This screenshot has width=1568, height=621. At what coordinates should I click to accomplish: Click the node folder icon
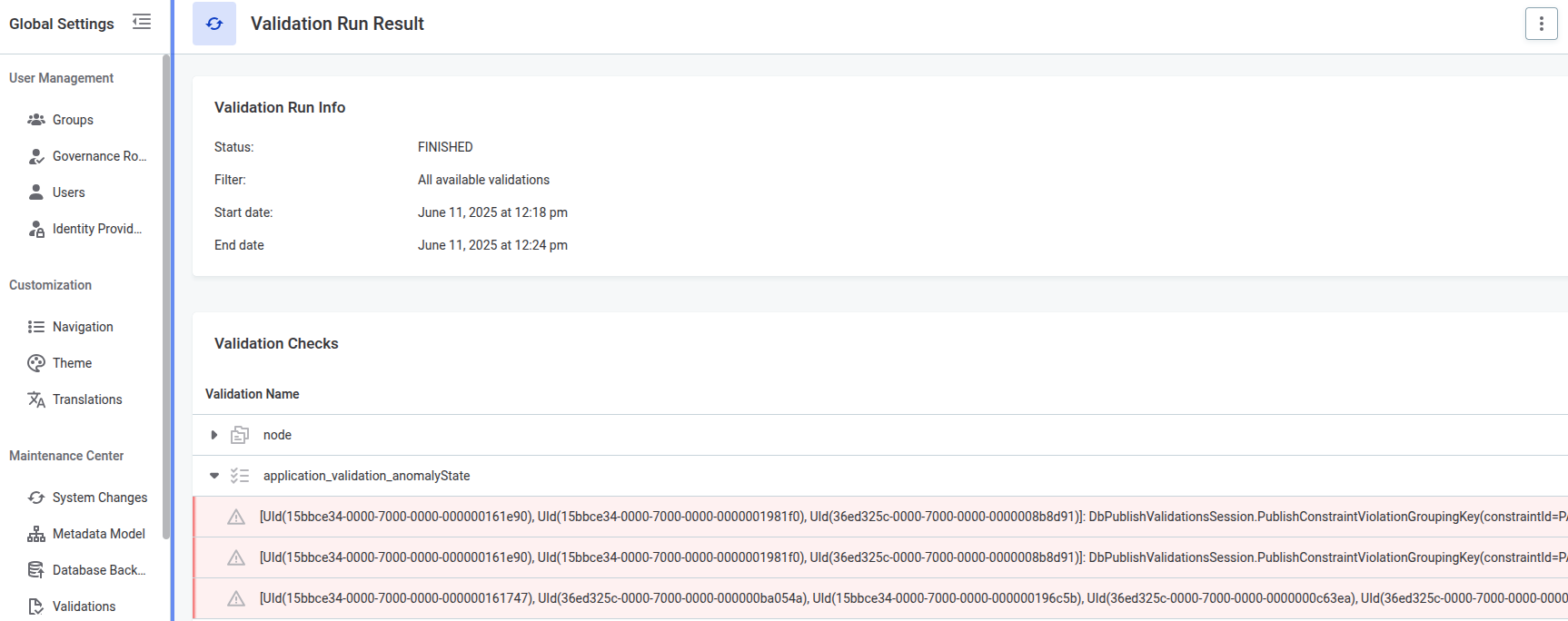[x=240, y=435]
